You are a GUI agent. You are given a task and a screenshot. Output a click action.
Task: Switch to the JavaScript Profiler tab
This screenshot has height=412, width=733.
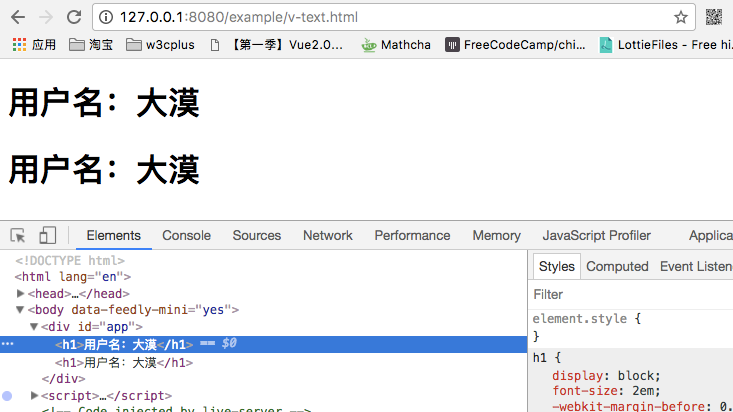coord(596,235)
